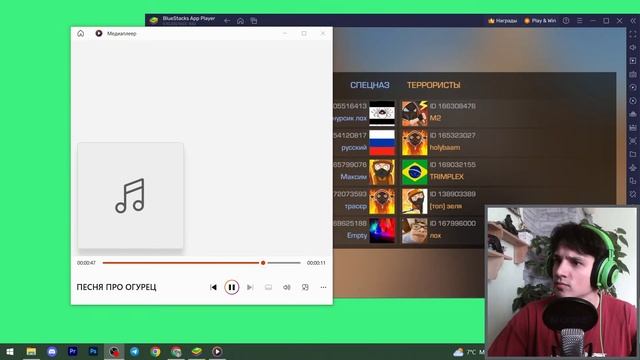Screen dimensions: 640x360
Task: Click the player holybaam in the terrorists list
Action: click(445, 147)
